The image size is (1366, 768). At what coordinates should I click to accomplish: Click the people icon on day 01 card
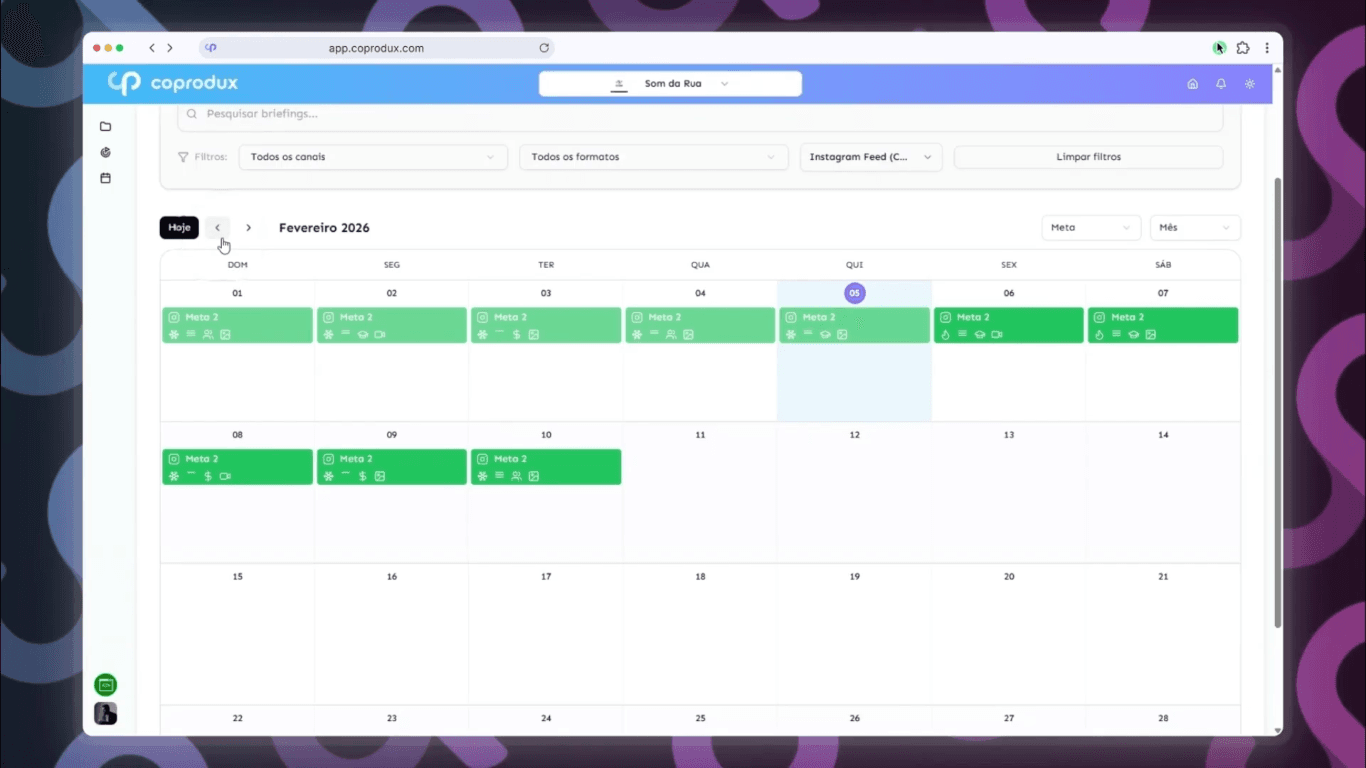208,335
